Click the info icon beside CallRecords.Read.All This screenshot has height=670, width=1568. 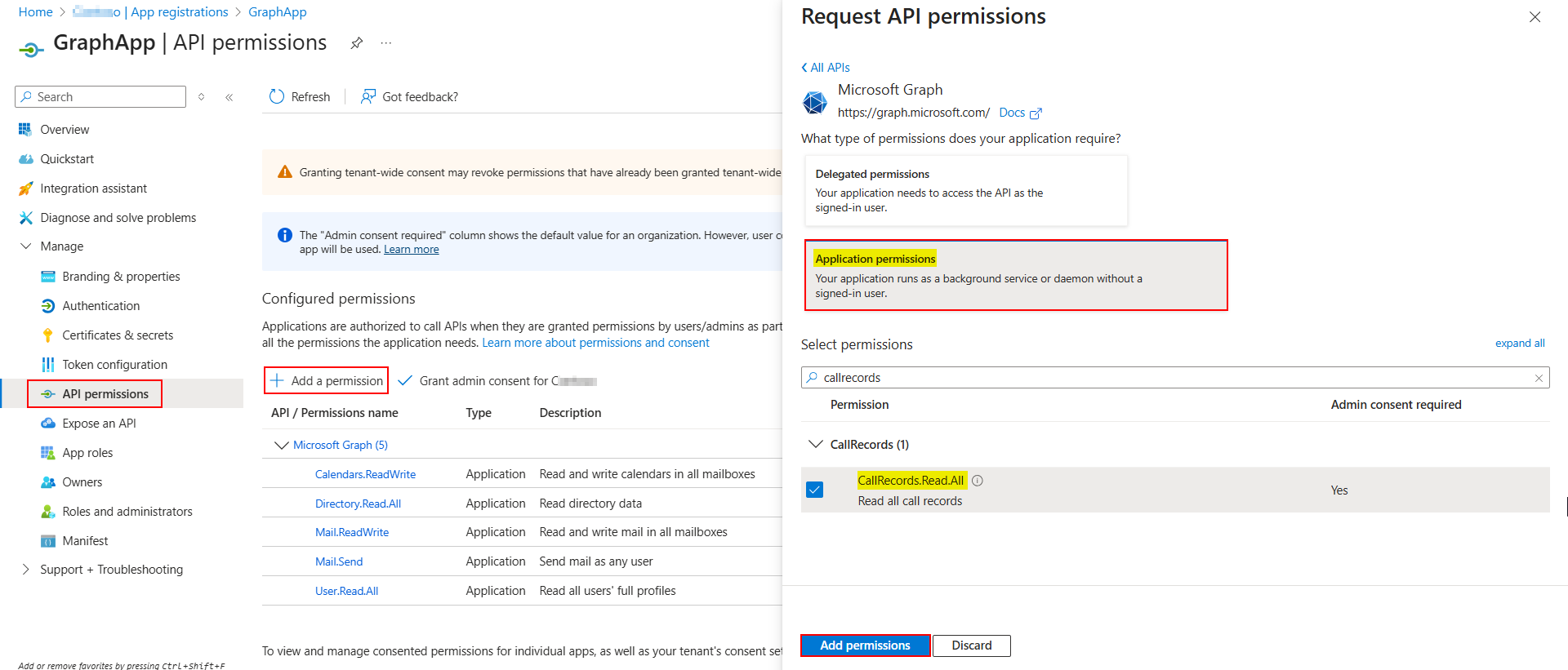[978, 481]
